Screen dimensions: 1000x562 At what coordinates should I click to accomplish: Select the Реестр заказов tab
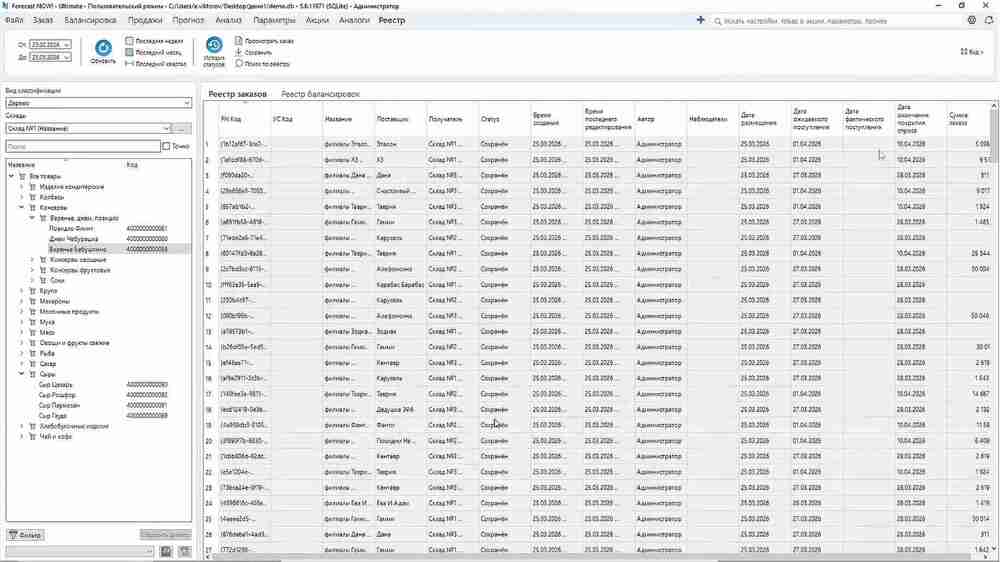(237, 94)
